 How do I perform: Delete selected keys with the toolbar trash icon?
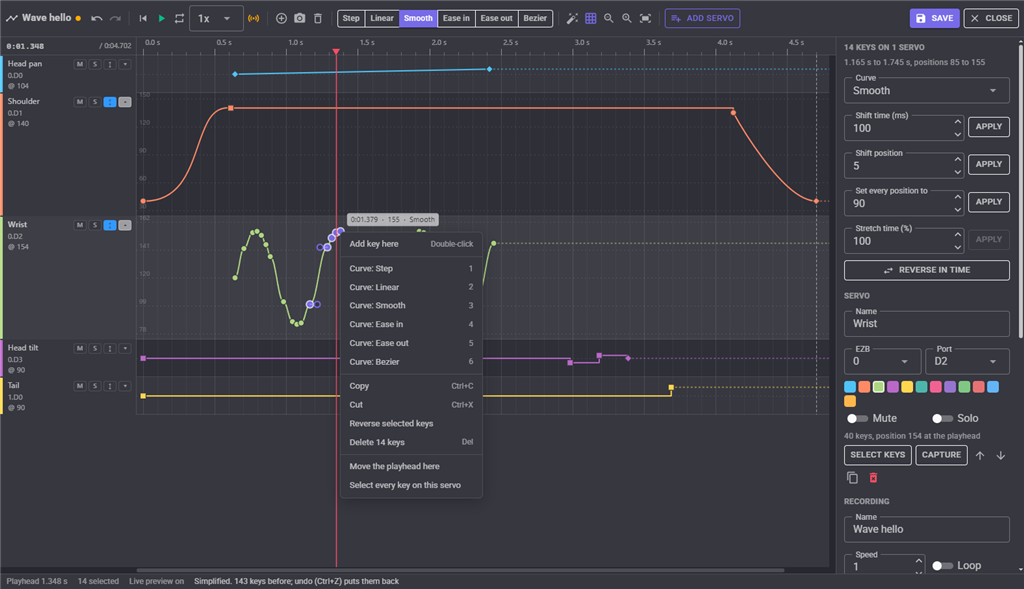(x=318, y=18)
